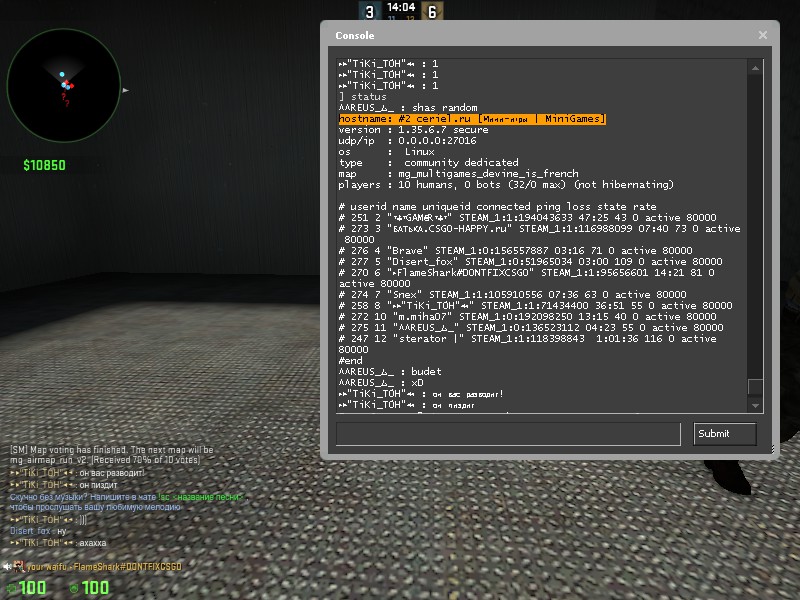Click the voice speaker icon by player name
Image resolution: width=800 pixels, height=600 pixels.
coord(7,567)
